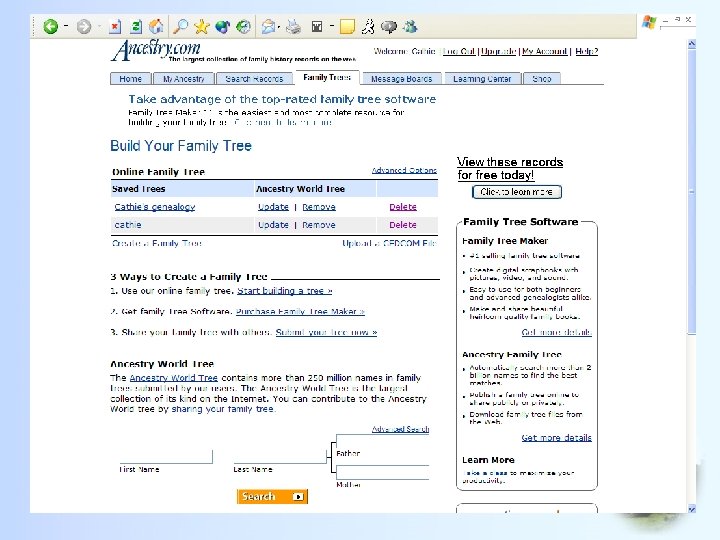Click Update for the cathie row
This screenshot has height=540, width=720.
point(273,225)
